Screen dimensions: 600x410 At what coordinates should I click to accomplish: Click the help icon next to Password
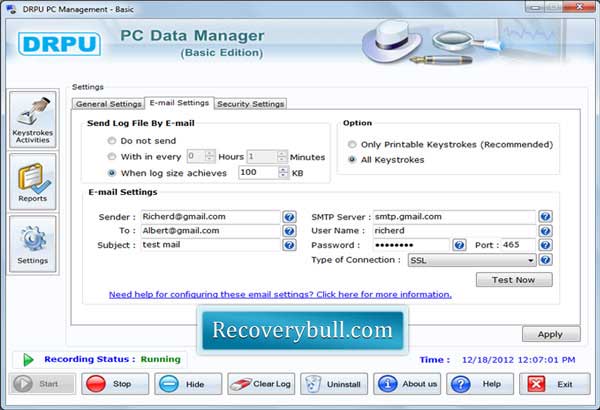(x=459, y=245)
